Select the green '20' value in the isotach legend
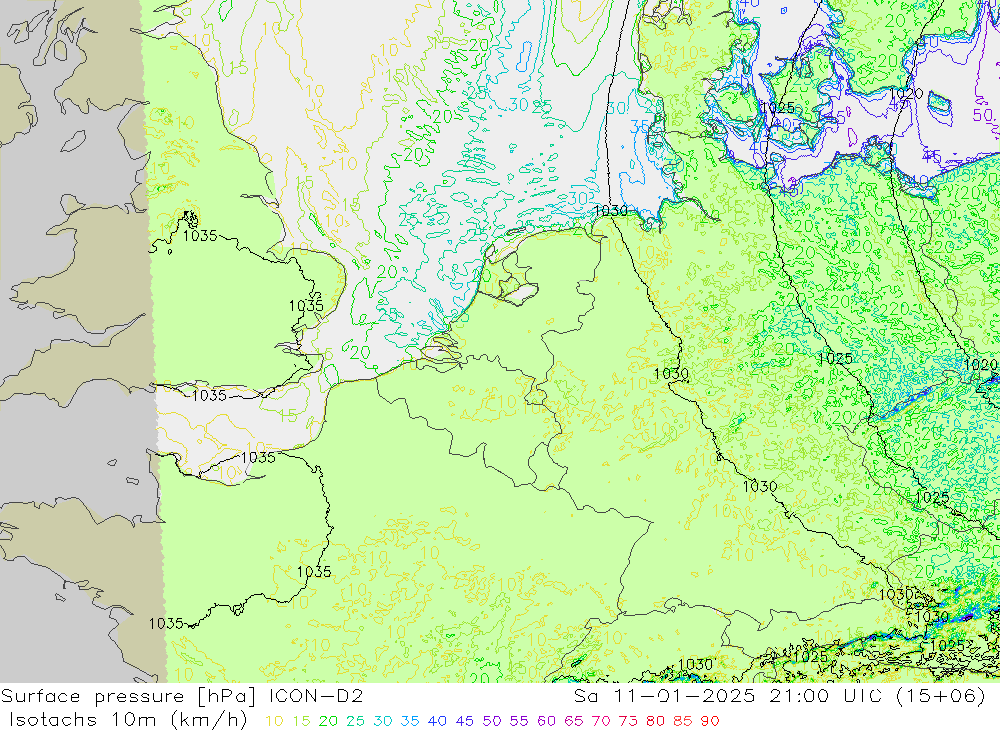Screen dimensions: 1000x733 [x=328, y=721]
